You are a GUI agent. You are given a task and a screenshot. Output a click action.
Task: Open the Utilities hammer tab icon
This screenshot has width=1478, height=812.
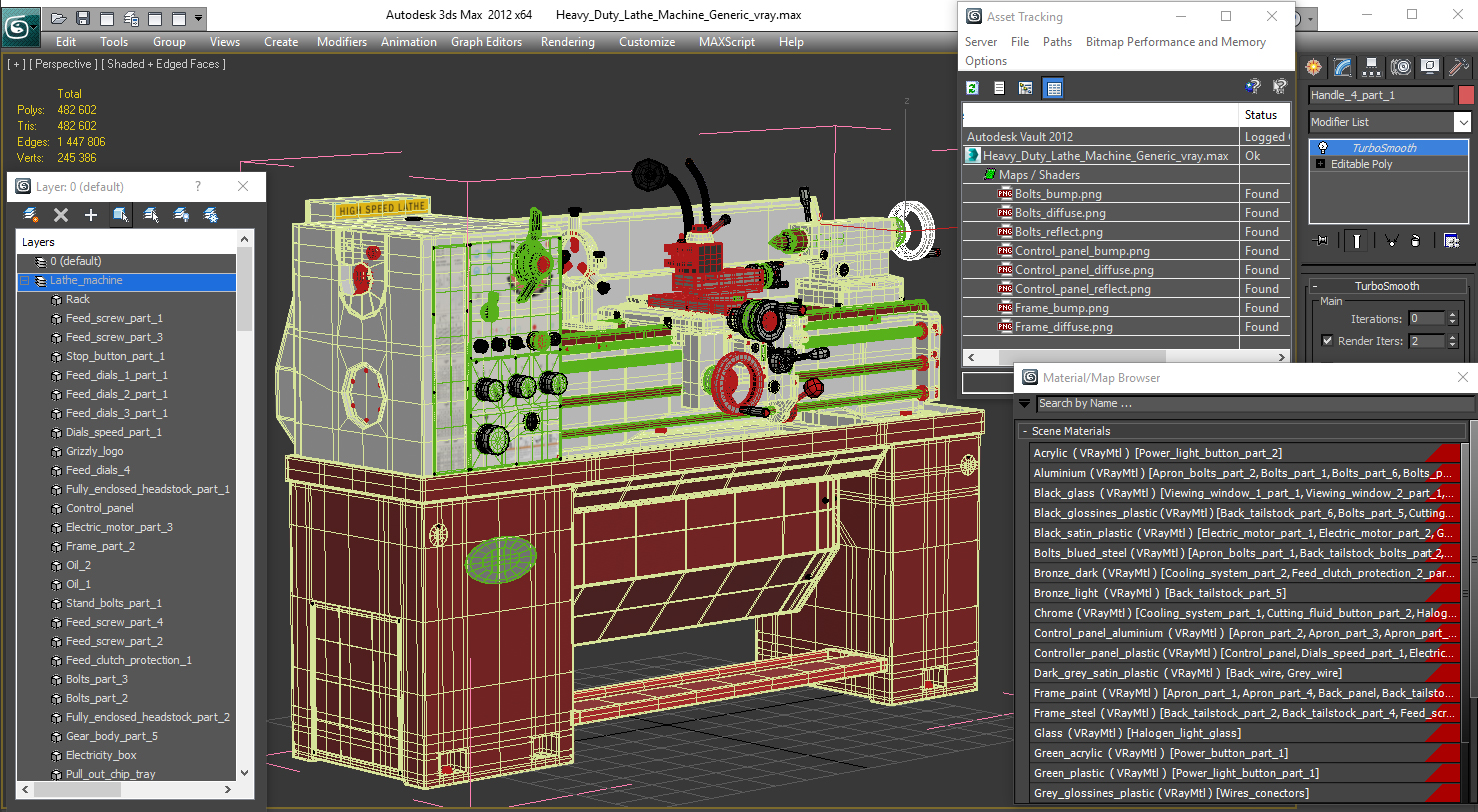click(x=1459, y=67)
